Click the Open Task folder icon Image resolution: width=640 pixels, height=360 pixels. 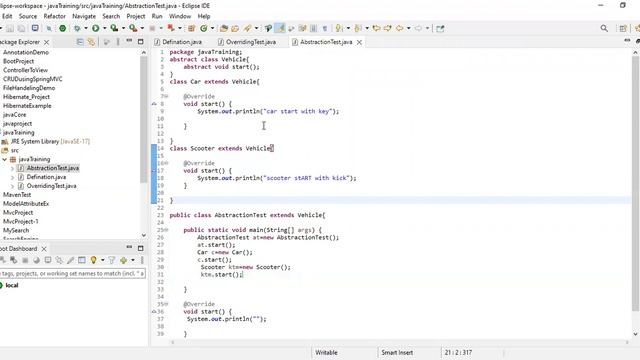click(235, 28)
